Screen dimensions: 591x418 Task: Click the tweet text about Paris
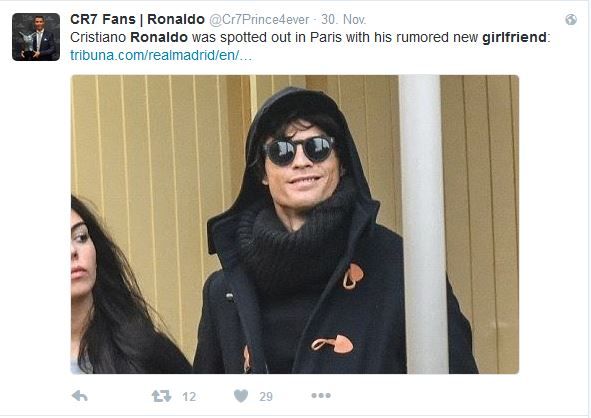pos(310,37)
